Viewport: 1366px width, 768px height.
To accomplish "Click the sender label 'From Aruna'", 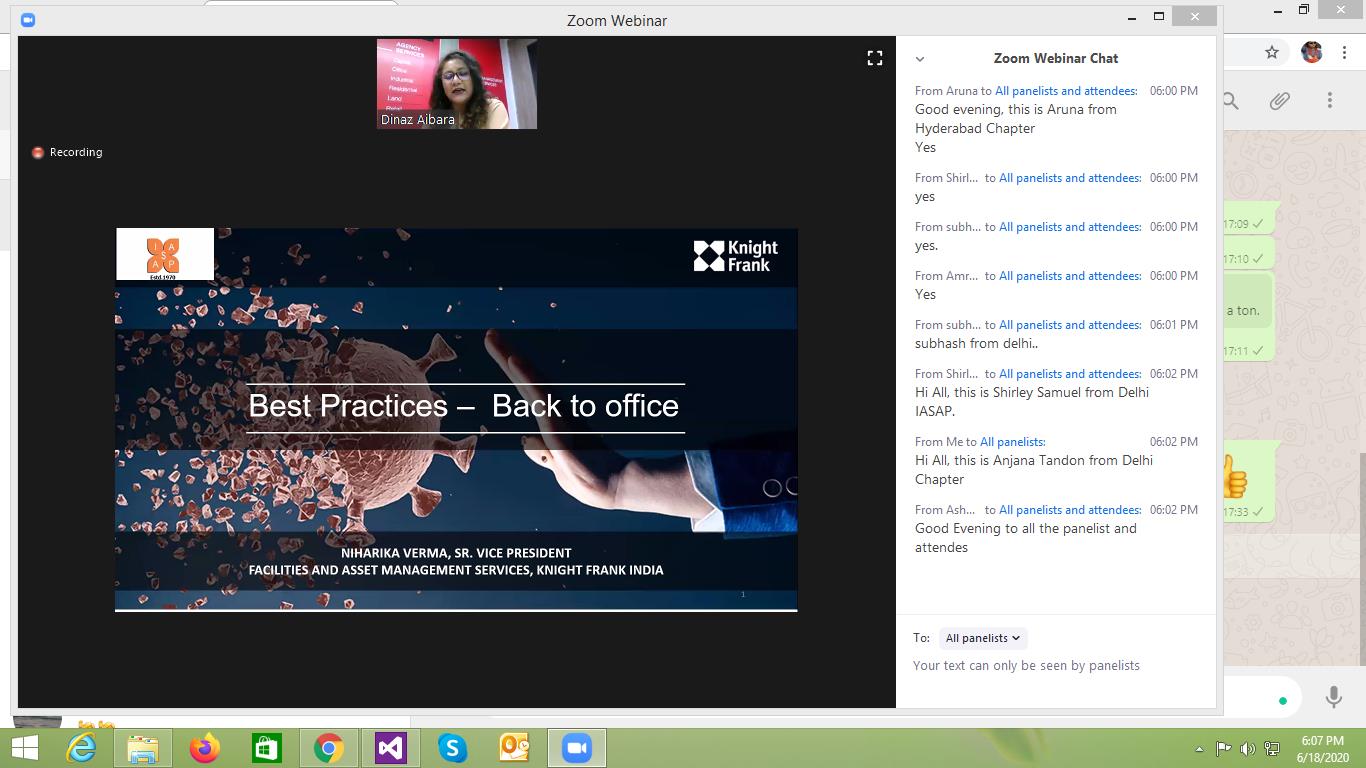I will (x=946, y=91).
